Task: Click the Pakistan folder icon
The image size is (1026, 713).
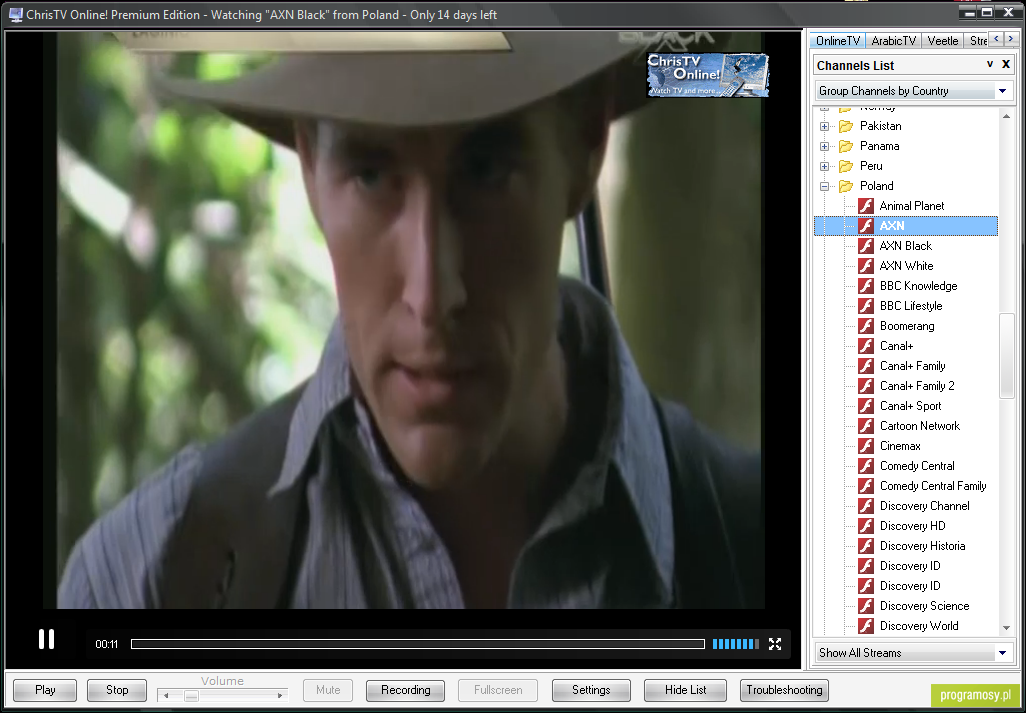Action: pyautogui.click(x=846, y=126)
